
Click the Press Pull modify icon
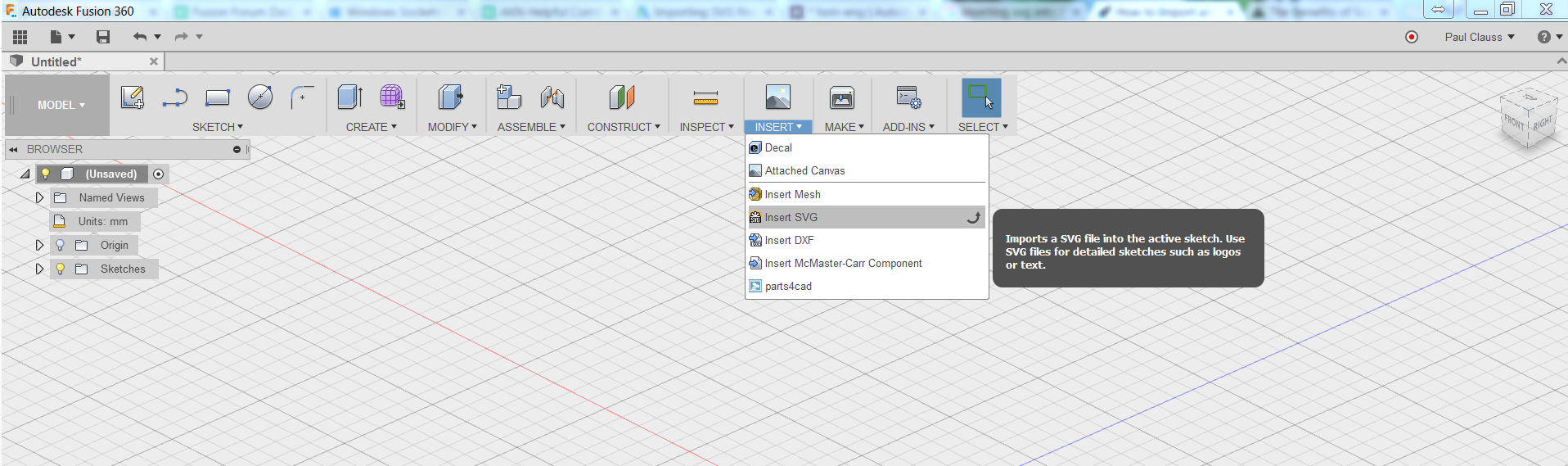click(450, 97)
